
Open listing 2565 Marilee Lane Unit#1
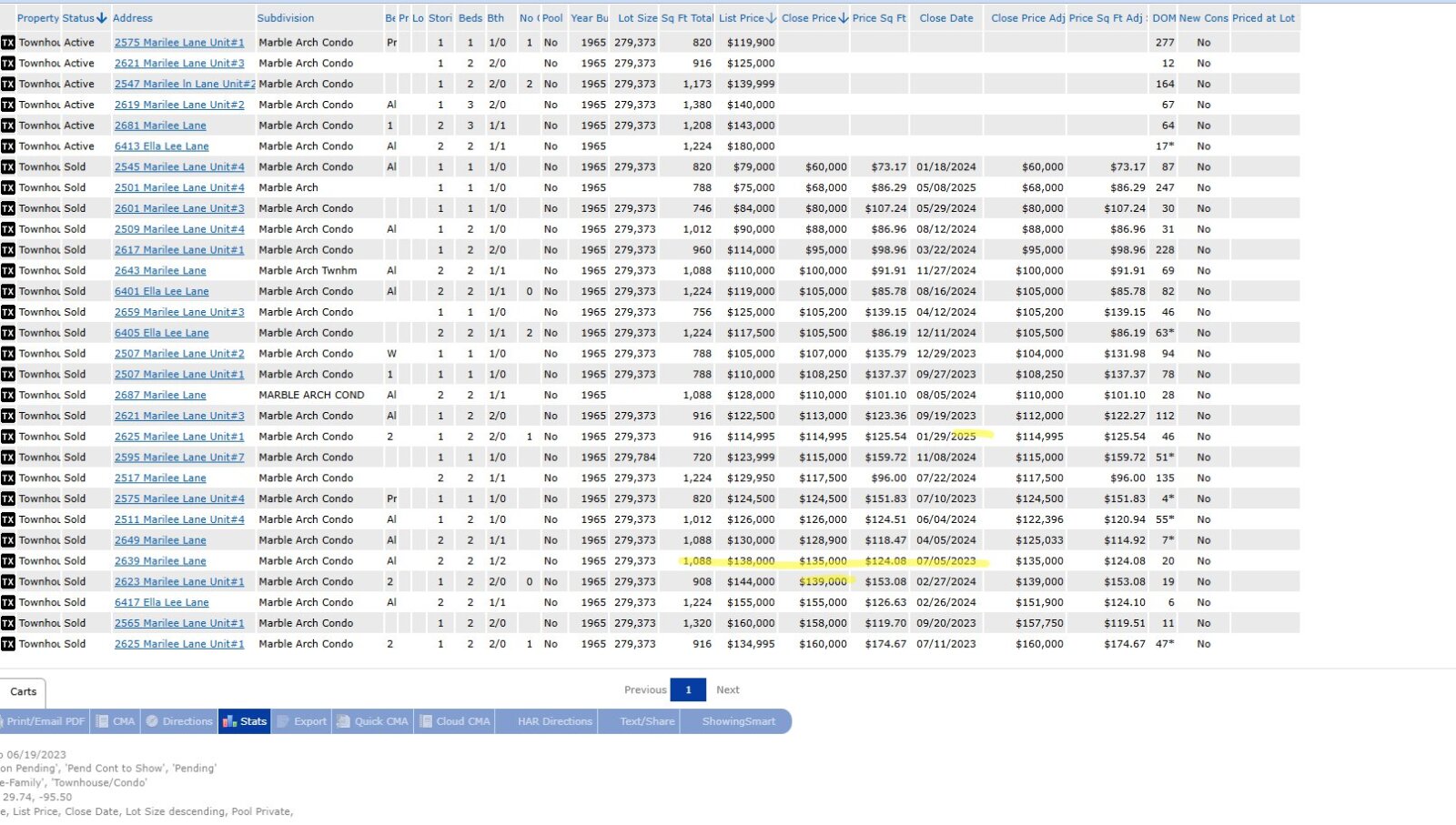[179, 623]
